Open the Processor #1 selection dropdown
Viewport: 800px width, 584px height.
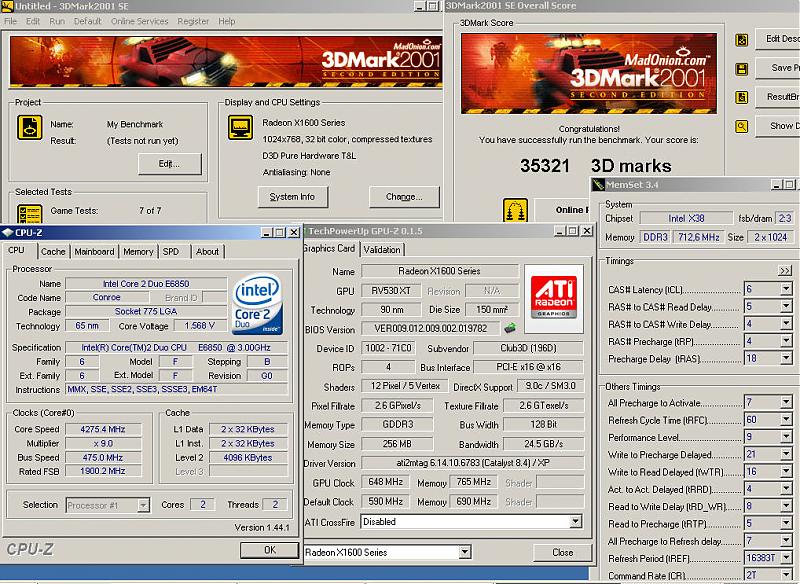point(143,505)
